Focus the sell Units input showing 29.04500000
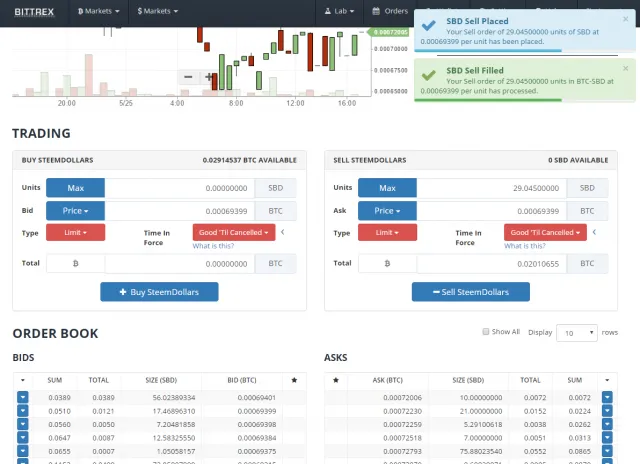 coord(491,188)
